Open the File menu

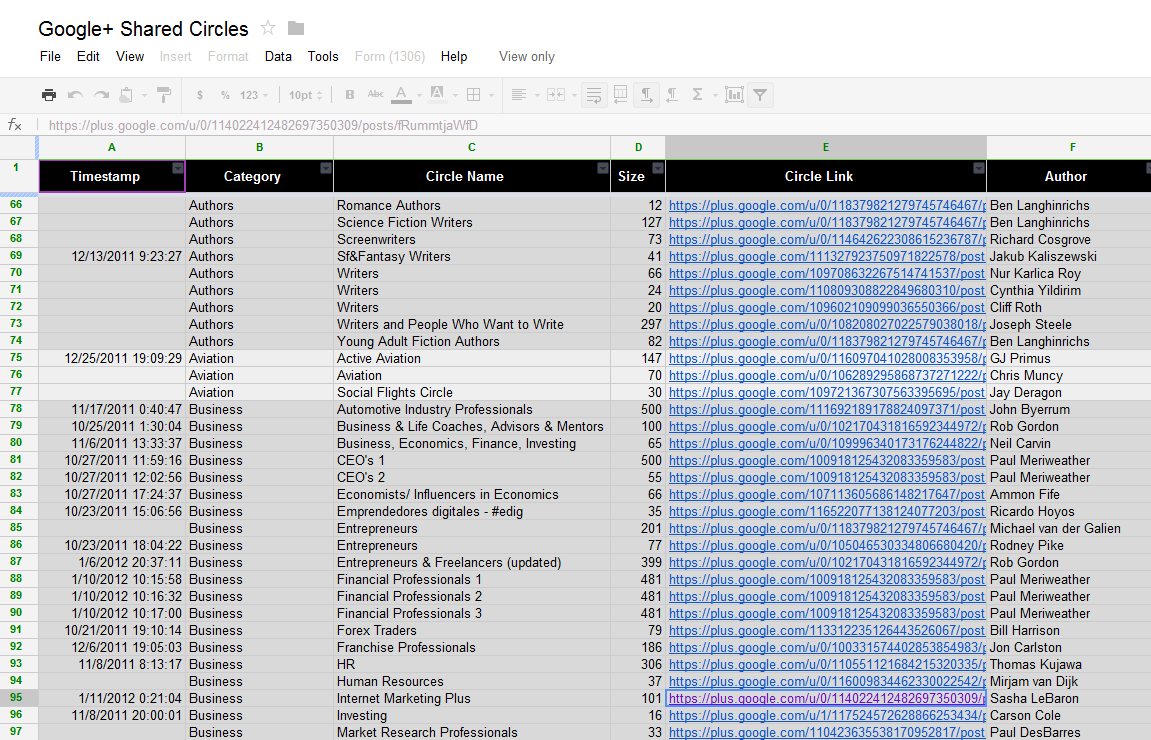[50, 57]
